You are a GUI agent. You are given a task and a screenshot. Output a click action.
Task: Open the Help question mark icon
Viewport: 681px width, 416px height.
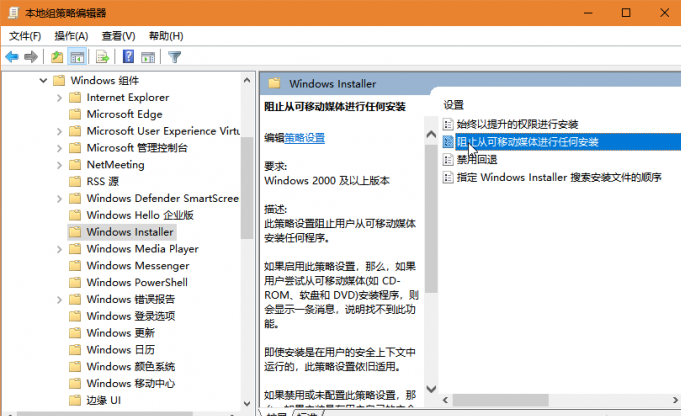click(x=128, y=56)
